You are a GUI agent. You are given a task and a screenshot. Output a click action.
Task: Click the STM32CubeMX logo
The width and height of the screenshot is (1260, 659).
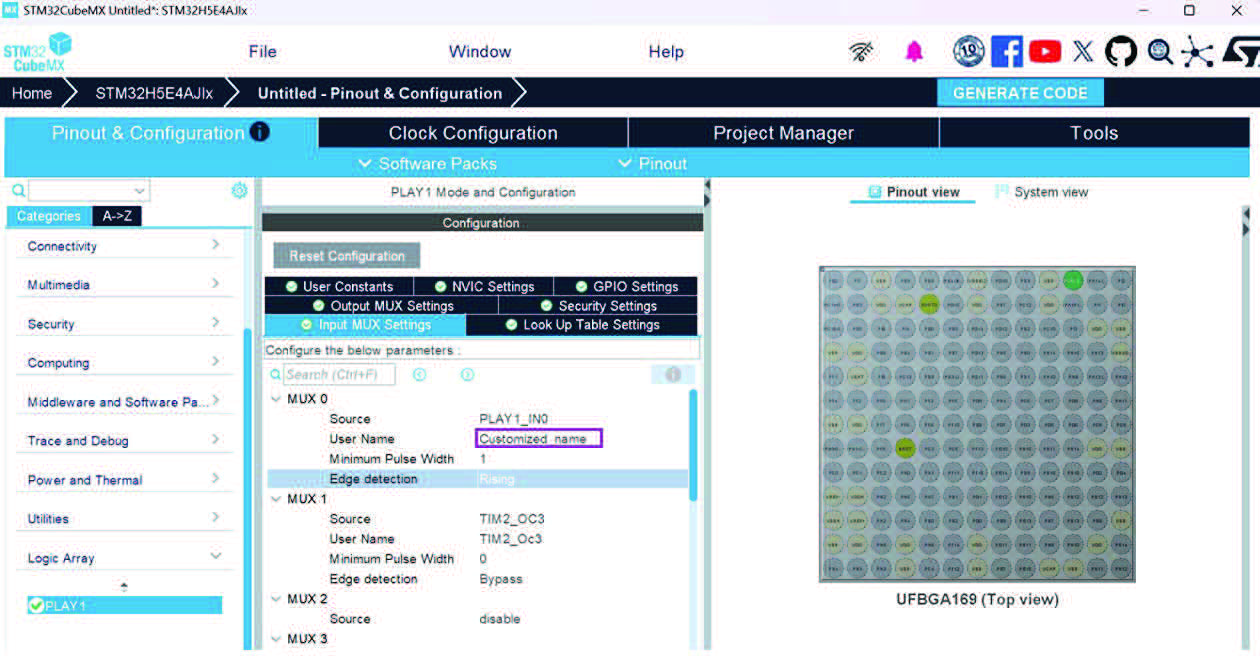(38, 52)
